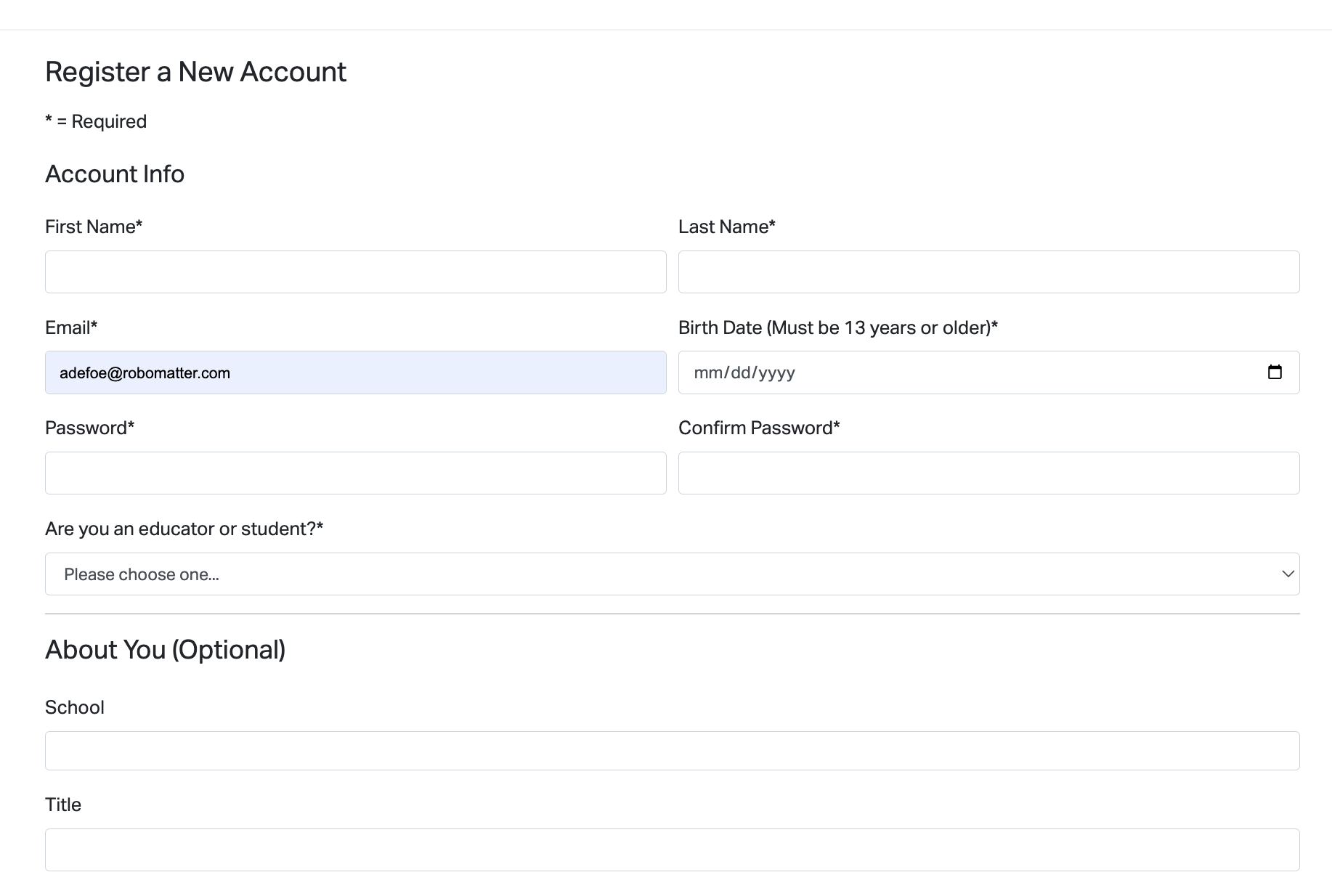Click the Confirm Password input box

click(x=988, y=473)
